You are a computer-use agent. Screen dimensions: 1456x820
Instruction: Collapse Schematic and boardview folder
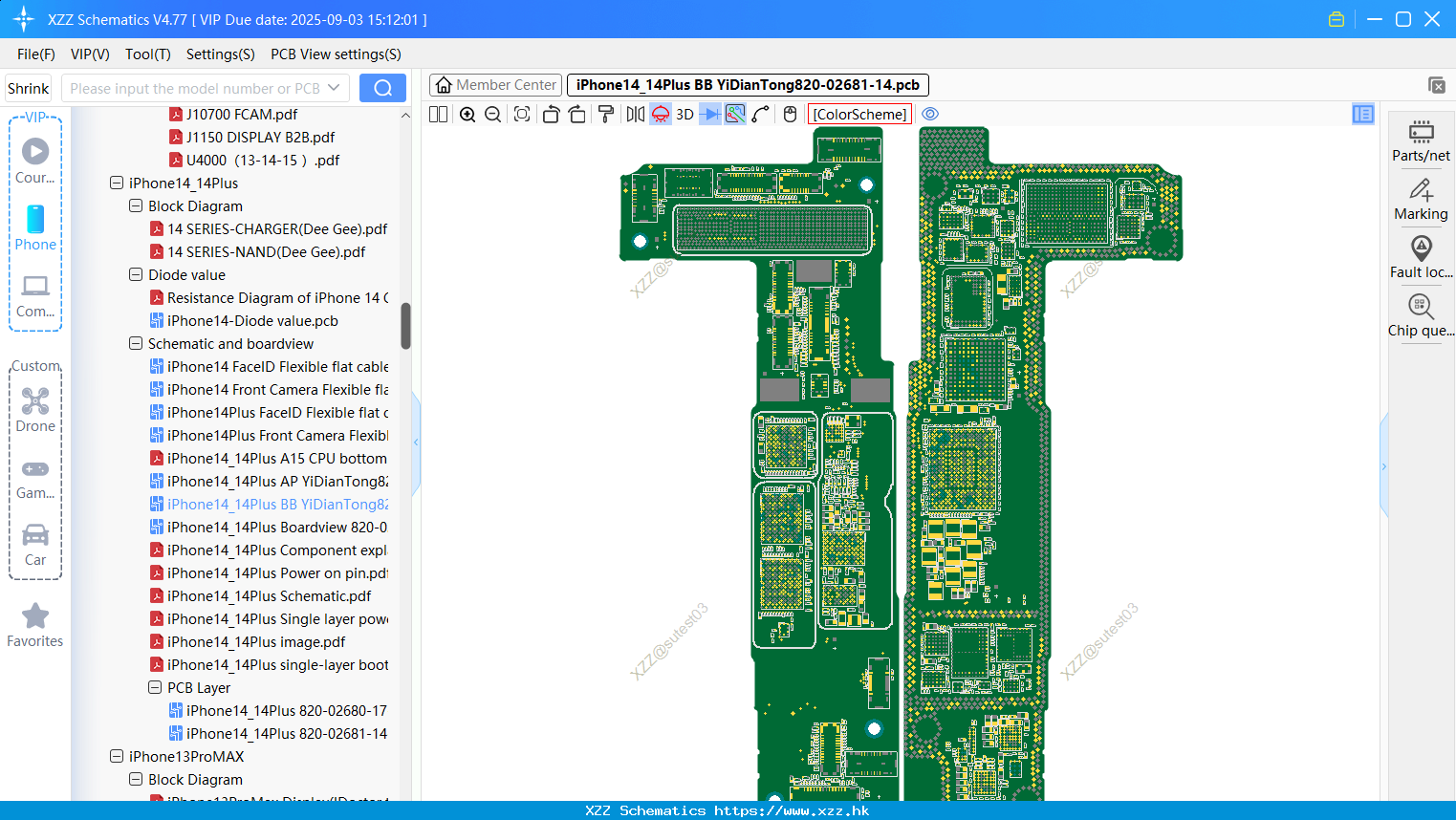click(136, 343)
